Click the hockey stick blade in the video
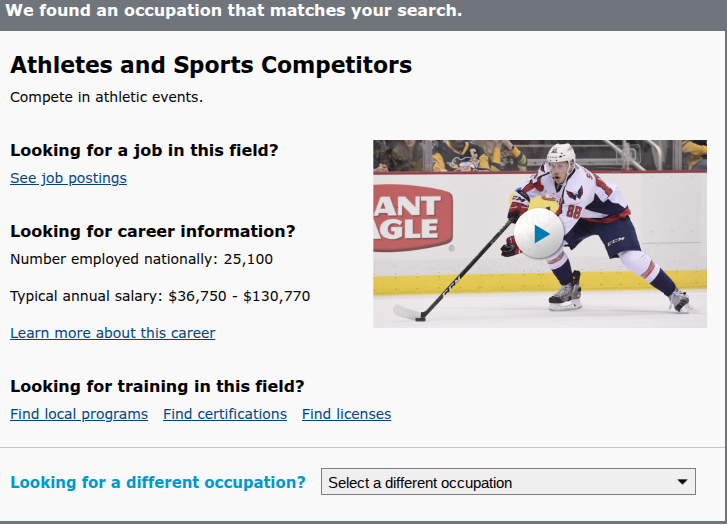 pos(407,314)
